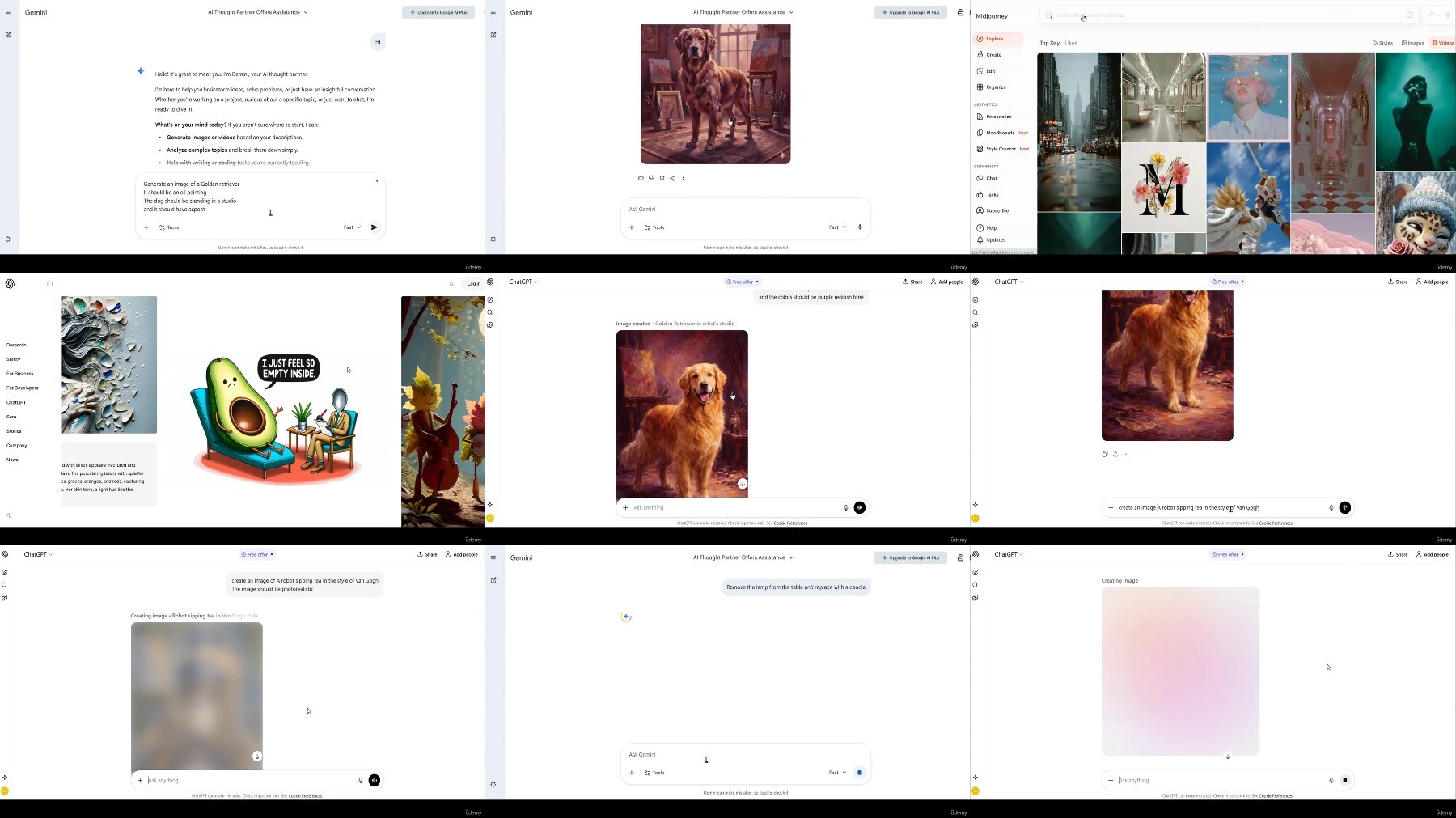Open ChatGPT model dropdown in pink 'Creating Image' window

click(x=1009, y=555)
